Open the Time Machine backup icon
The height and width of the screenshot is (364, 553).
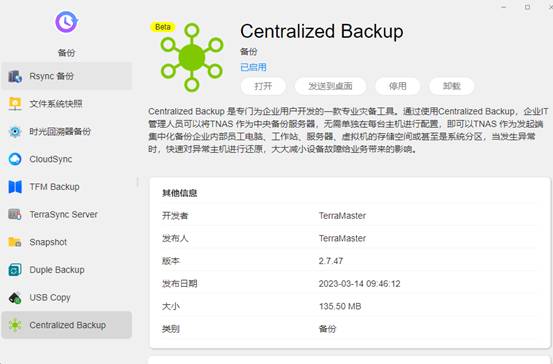point(15,131)
